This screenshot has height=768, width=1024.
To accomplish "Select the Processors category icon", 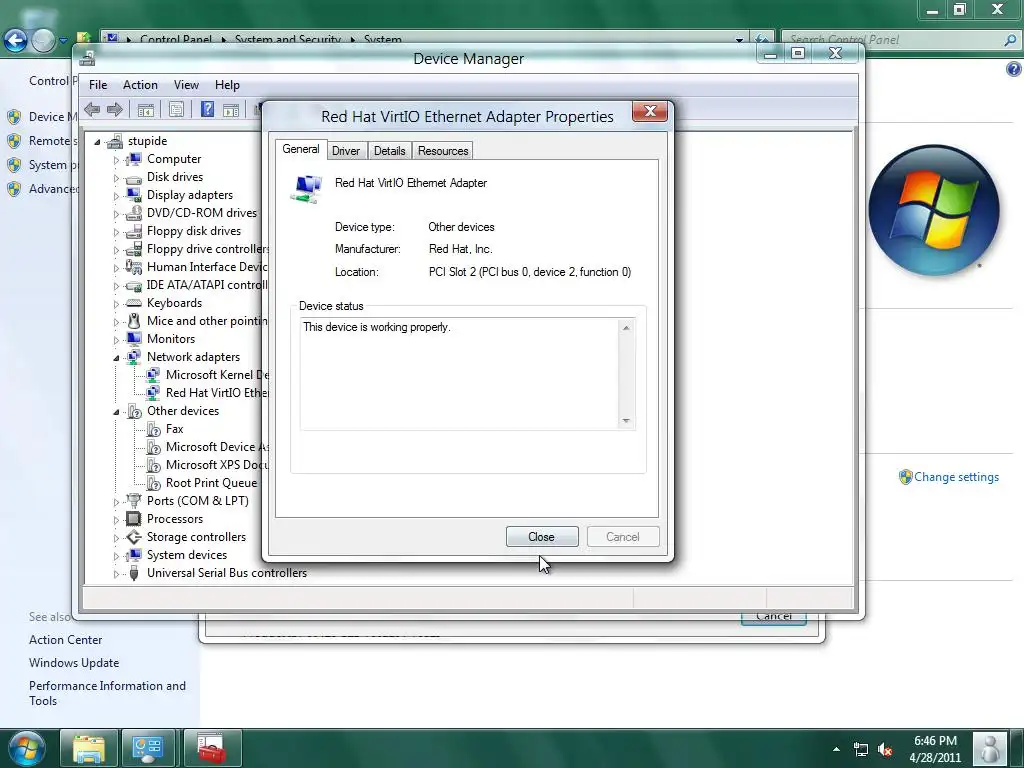I will coord(134,519).
